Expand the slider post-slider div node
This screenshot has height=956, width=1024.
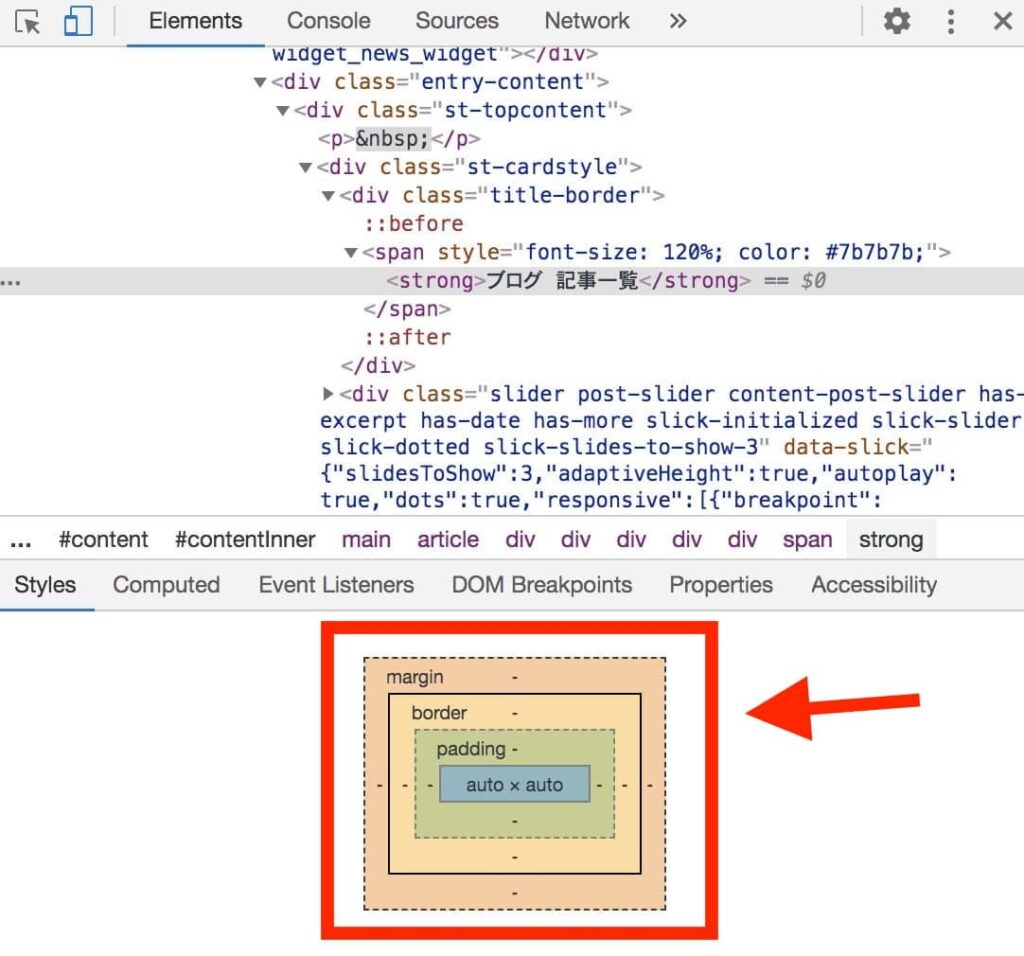point(329,394)
